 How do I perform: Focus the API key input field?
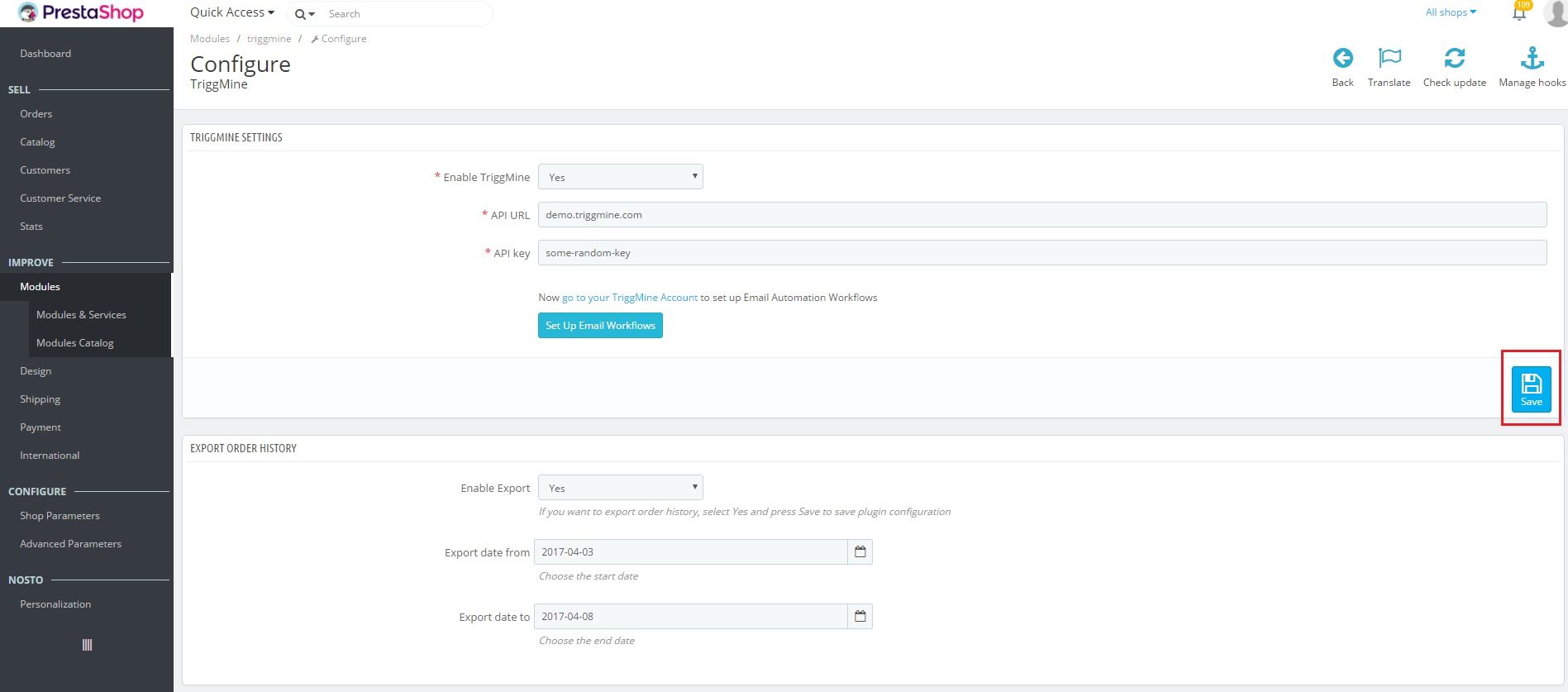tap(1042, 253)
